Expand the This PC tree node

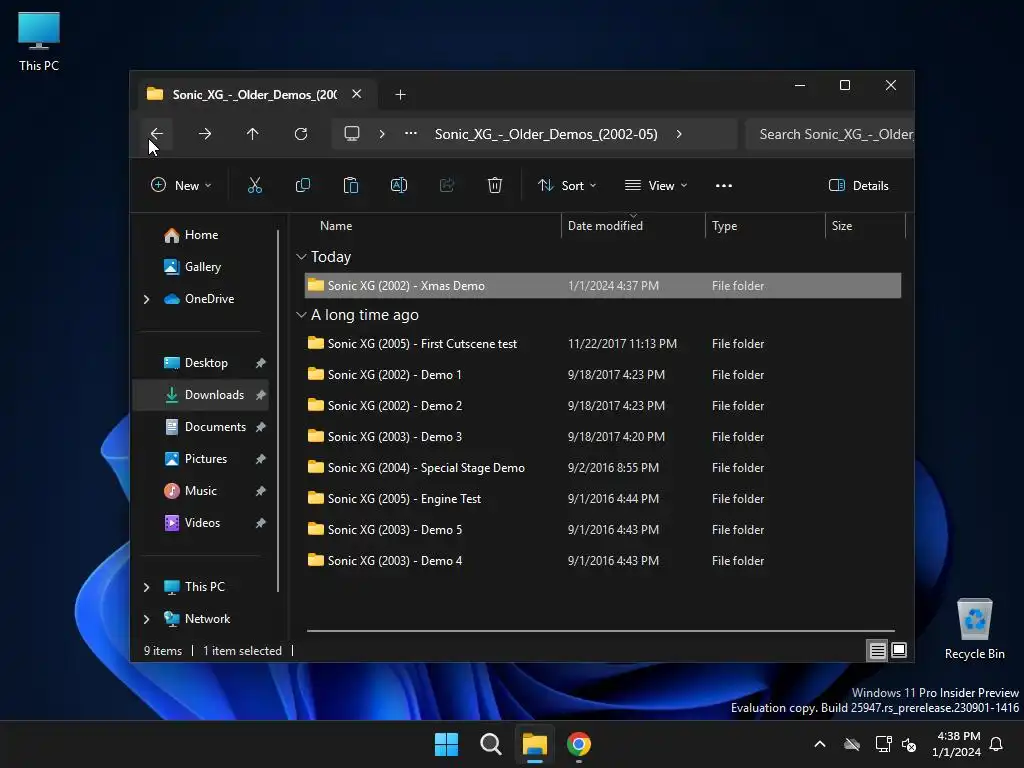(x=146, y=587)
